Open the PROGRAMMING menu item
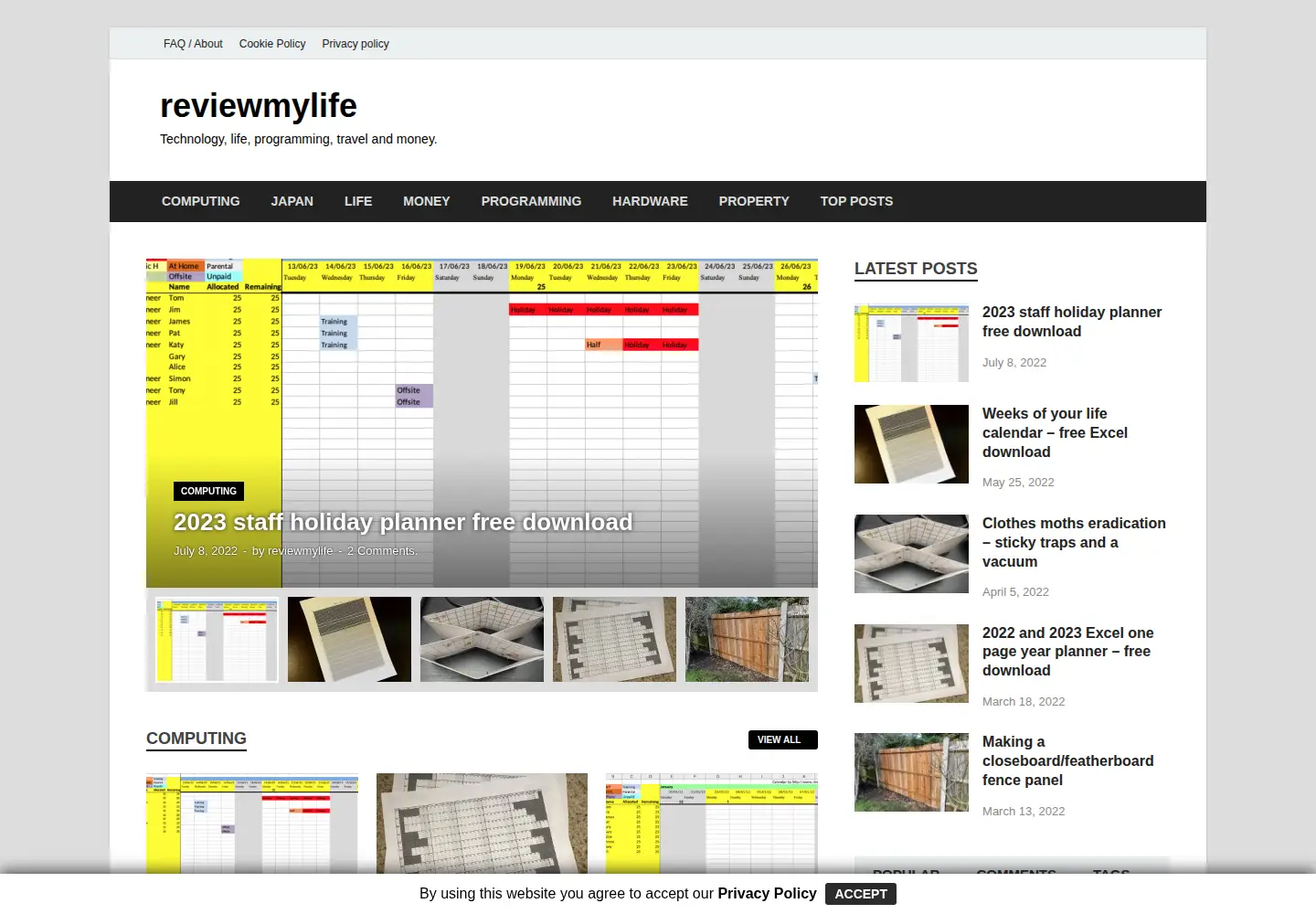This screenshot has height=914, width=1316. [531, 201]
